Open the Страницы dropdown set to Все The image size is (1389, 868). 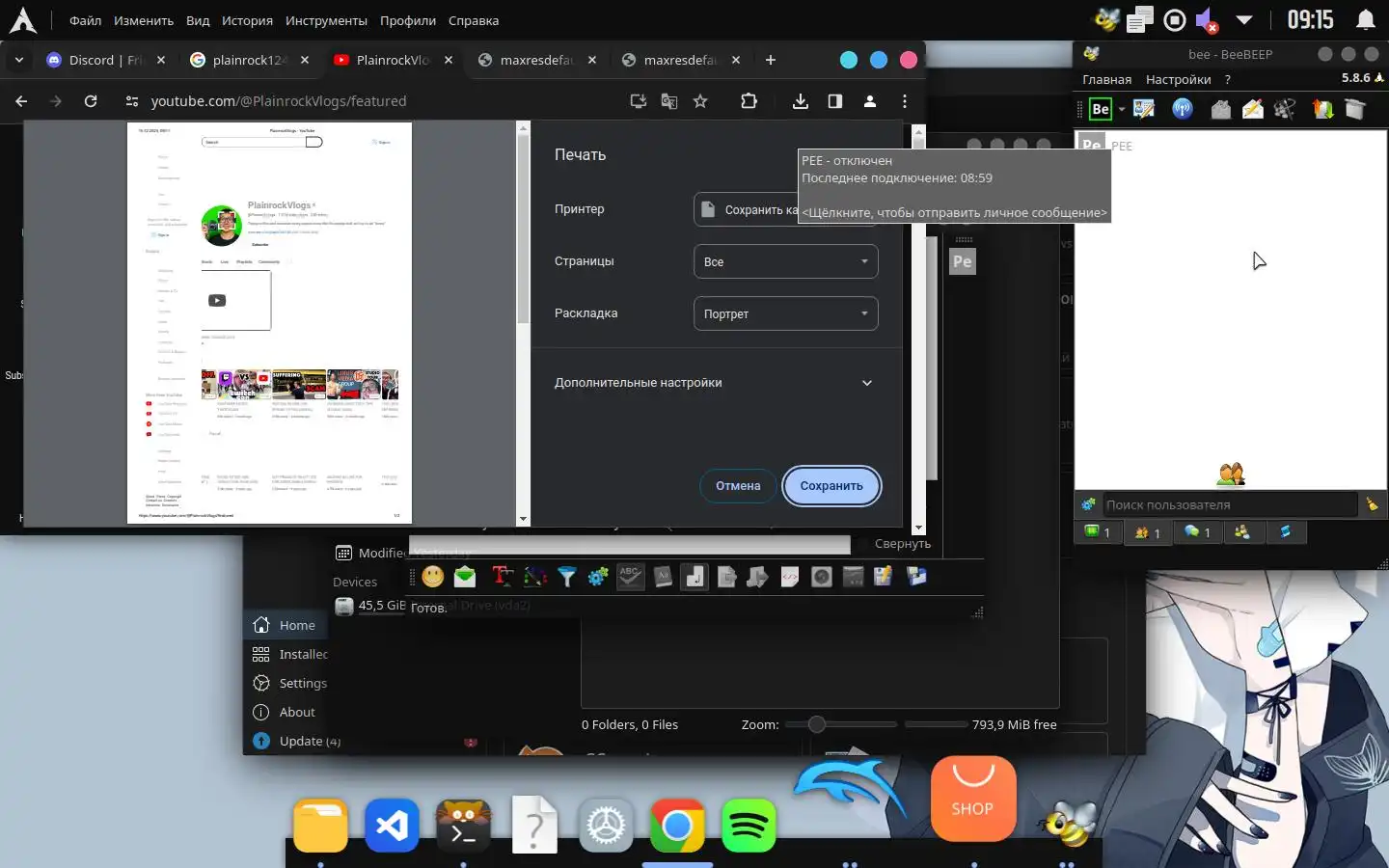[786, 261]
